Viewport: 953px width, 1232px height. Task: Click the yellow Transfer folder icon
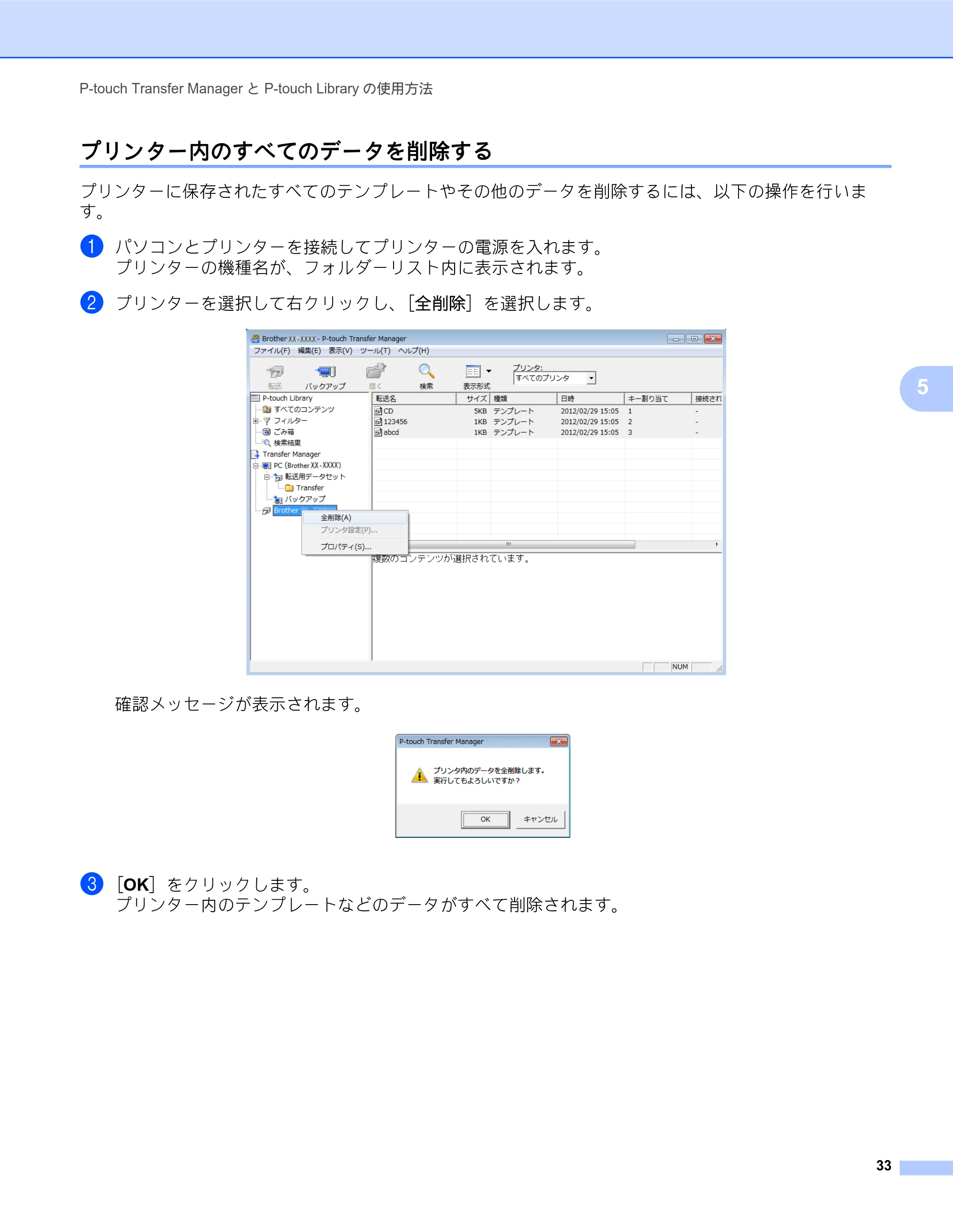[x=289, y=488]
